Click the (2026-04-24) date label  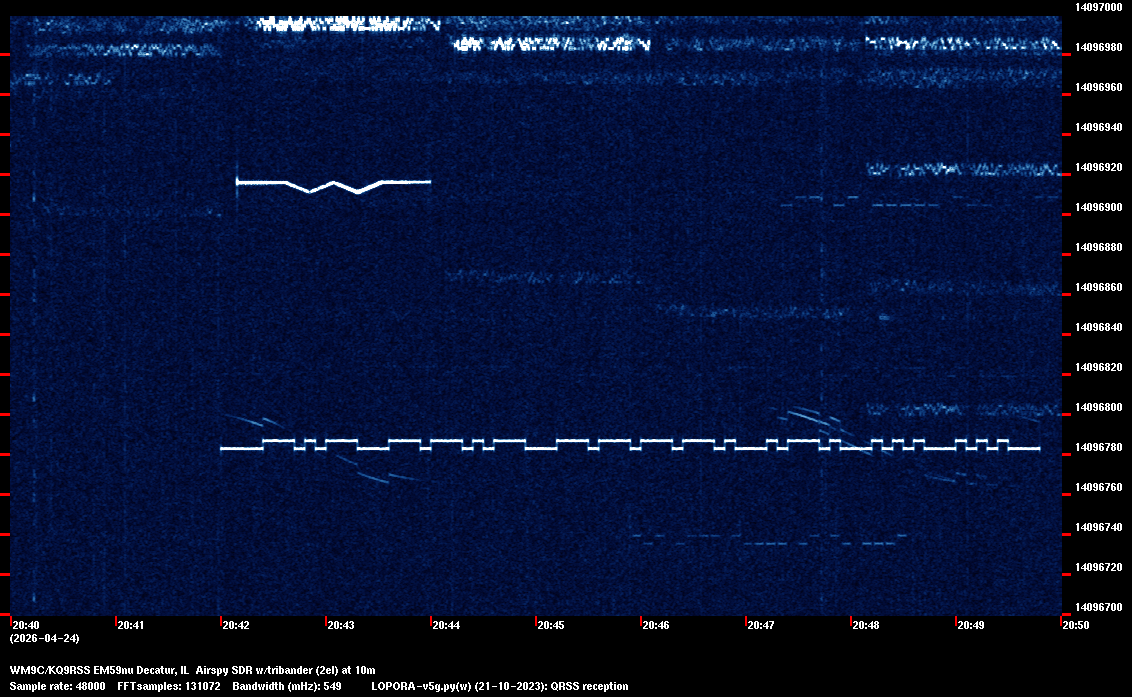pos(45,638)
